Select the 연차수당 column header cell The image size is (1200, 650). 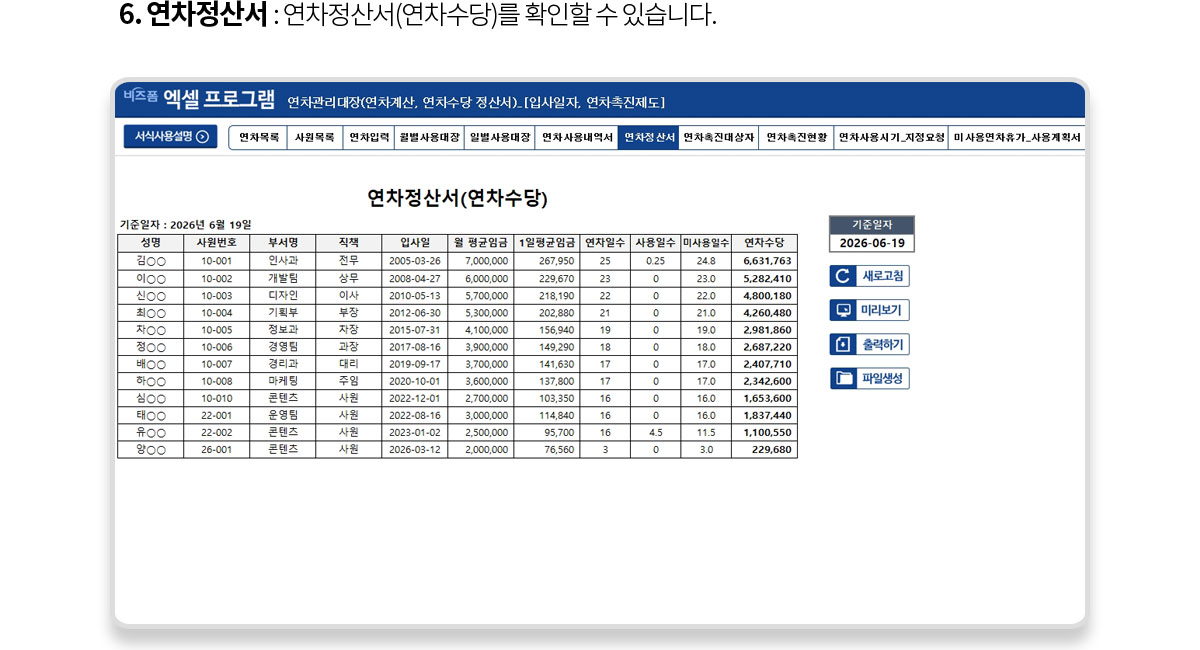(764, 242)
